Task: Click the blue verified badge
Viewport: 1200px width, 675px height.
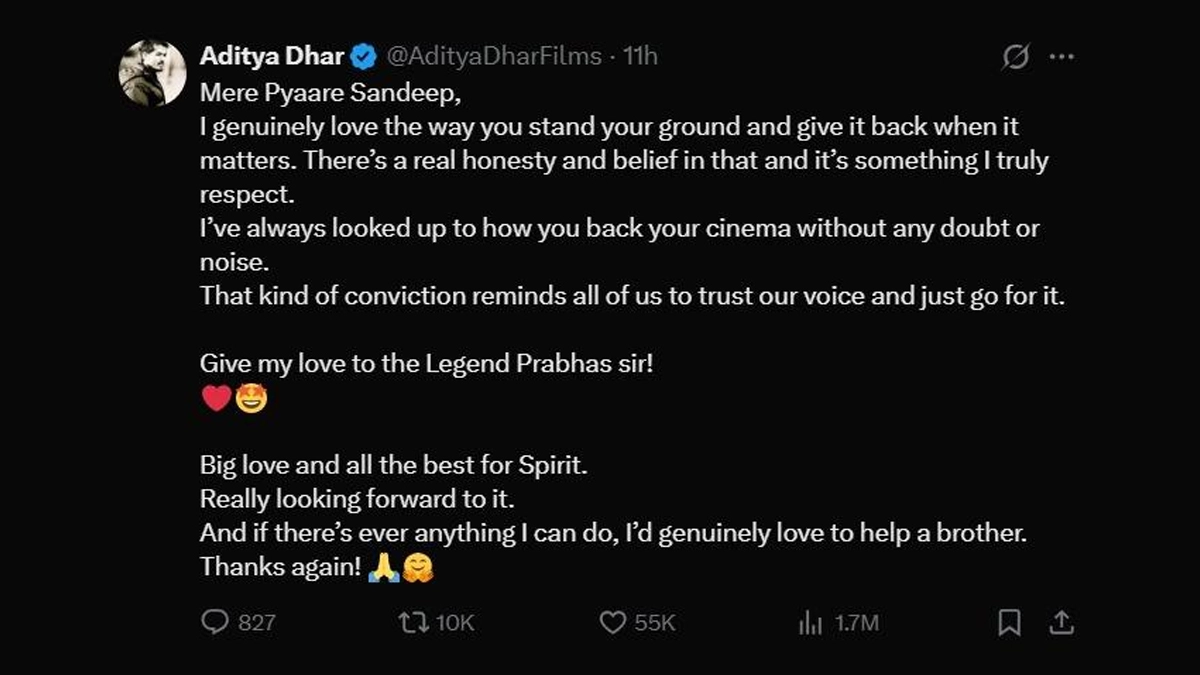Action: click(363, 57)
